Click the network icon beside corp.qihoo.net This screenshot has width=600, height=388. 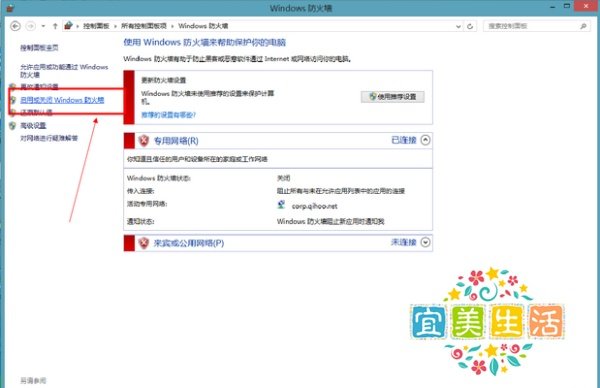pyautogui.click(x=281, y=205)
